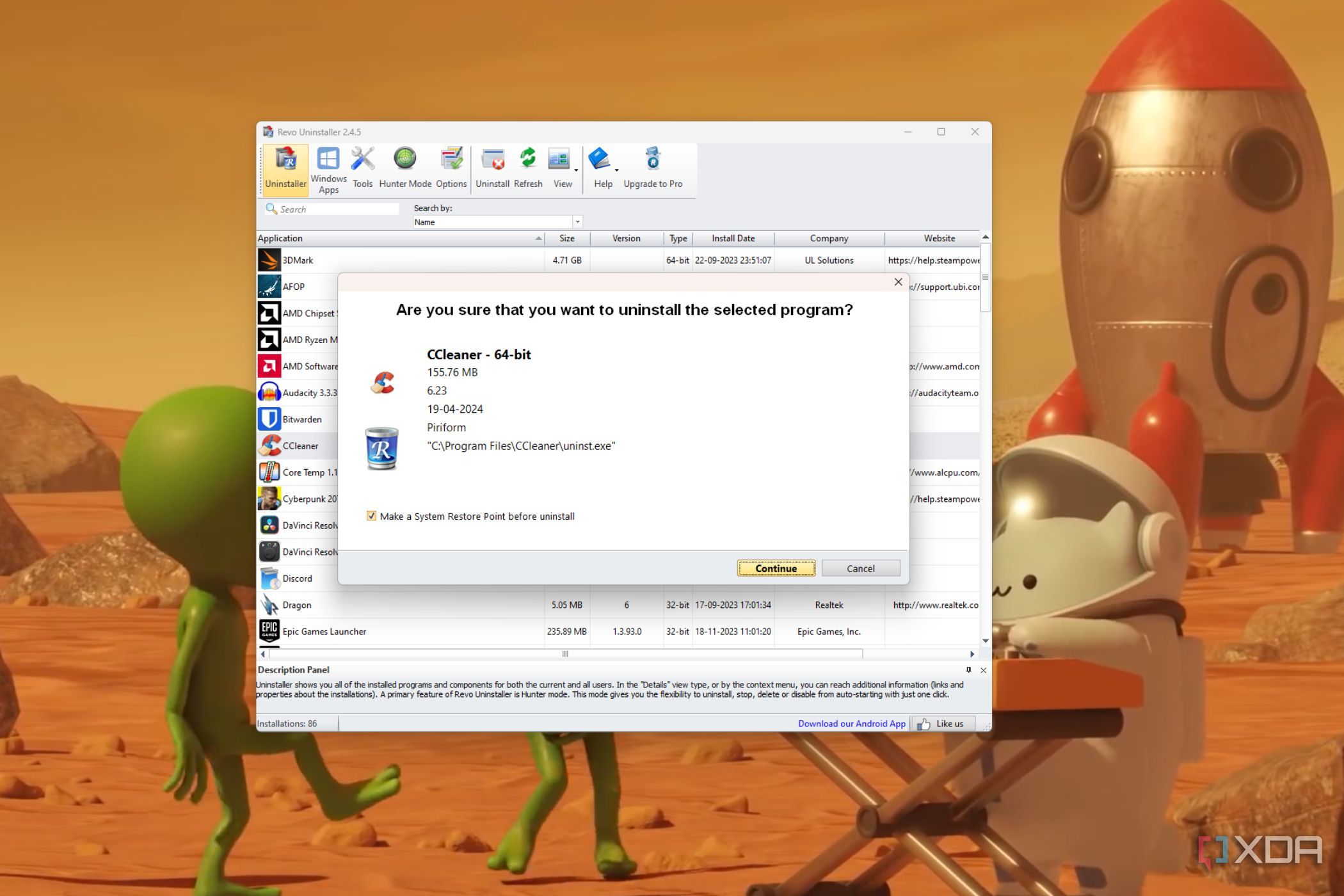Select the Audacity row icon
The image size is (1344, 896).
[269, 392]
